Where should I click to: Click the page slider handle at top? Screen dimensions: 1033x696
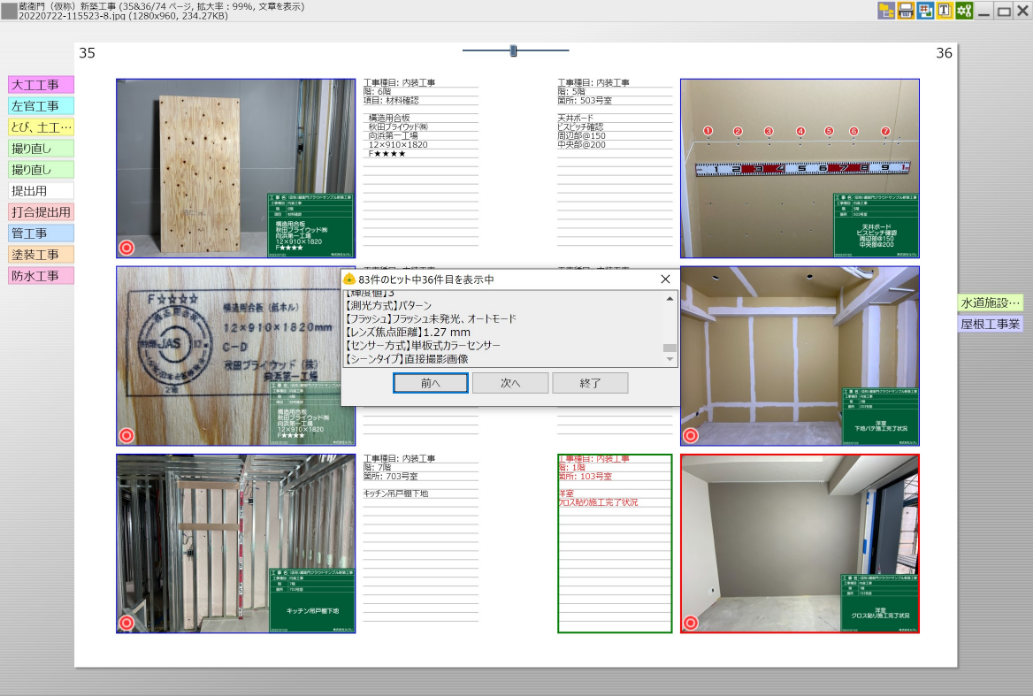[514, 51]
